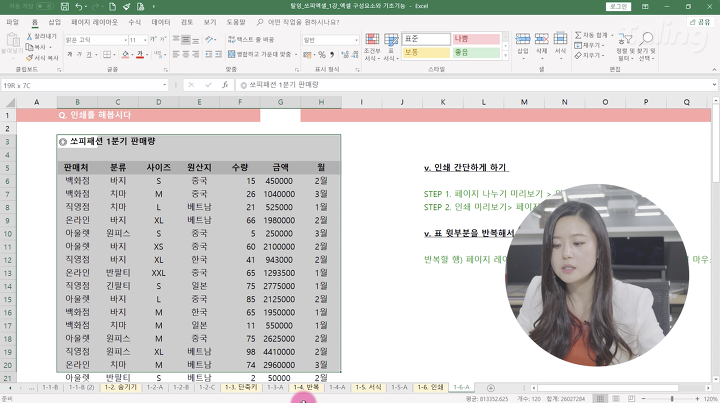Add a new sheet with plus button
The height and width of the screenshot is (403, 720).
[x=490, y=388]
